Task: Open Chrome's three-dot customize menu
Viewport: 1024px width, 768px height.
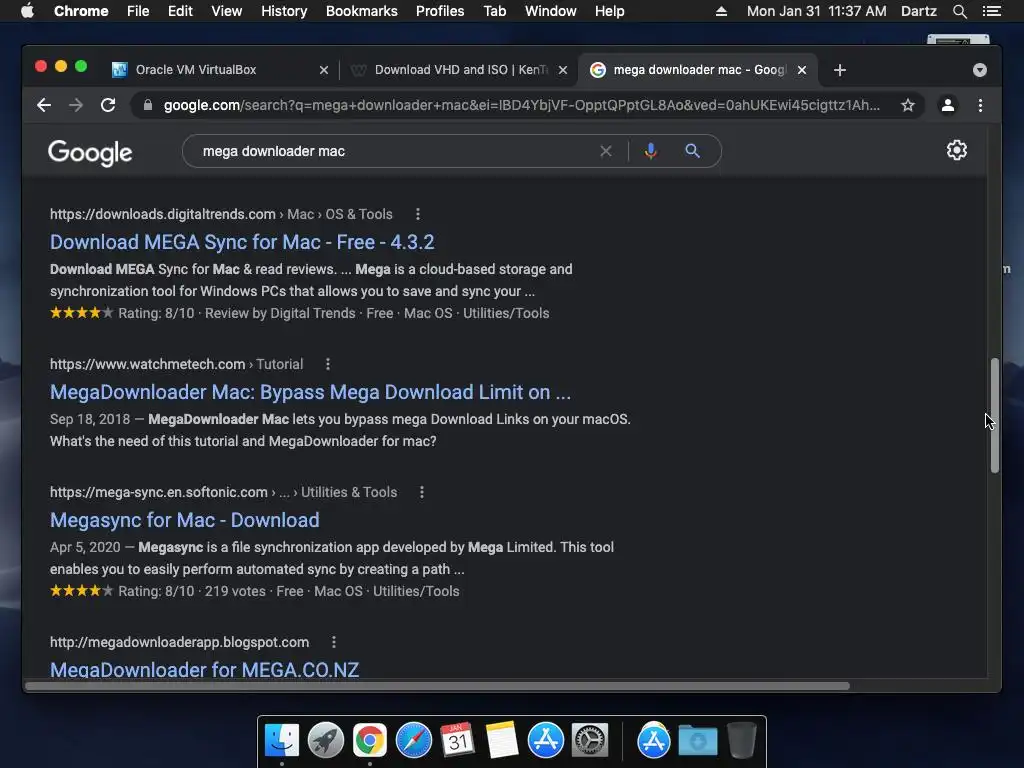Action: 980,105
